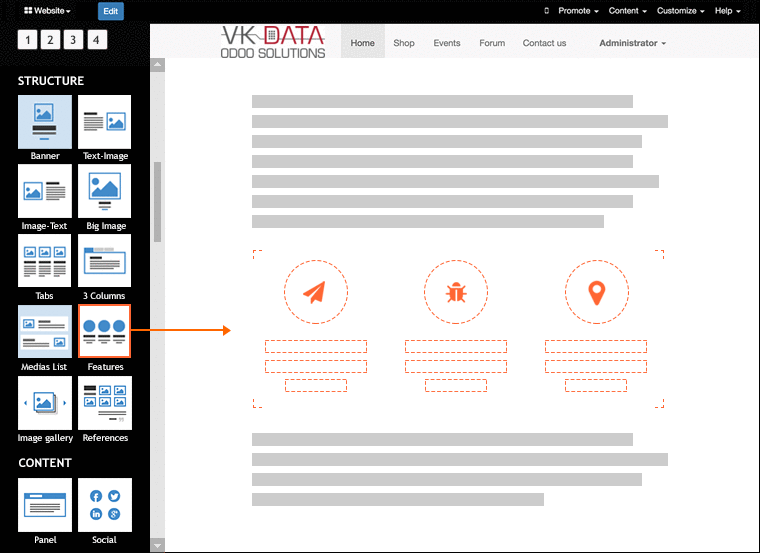Click the bug feature icon
The image size is (760, 553).
[x=456, y=292]
